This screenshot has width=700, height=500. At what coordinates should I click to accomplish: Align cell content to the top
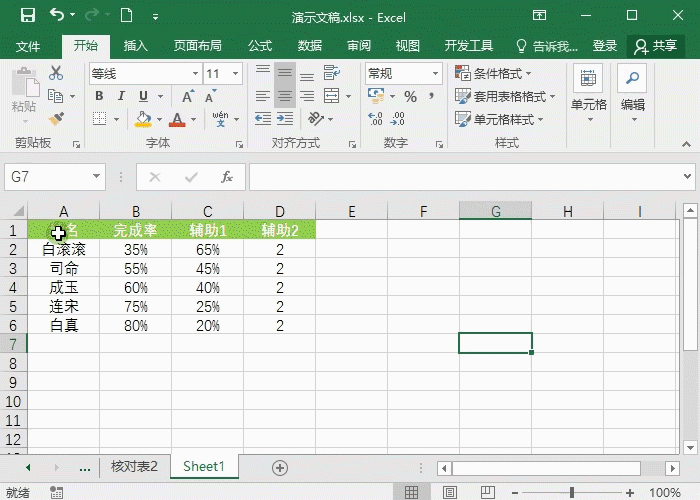click(x=262, y=72)
